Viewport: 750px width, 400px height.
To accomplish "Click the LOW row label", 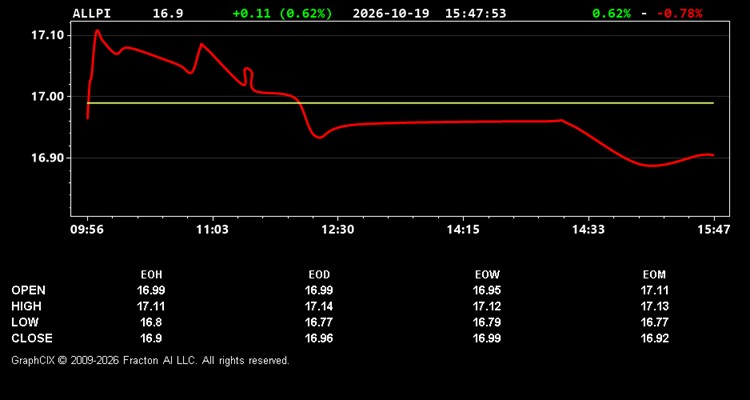I will pos(25,322).
